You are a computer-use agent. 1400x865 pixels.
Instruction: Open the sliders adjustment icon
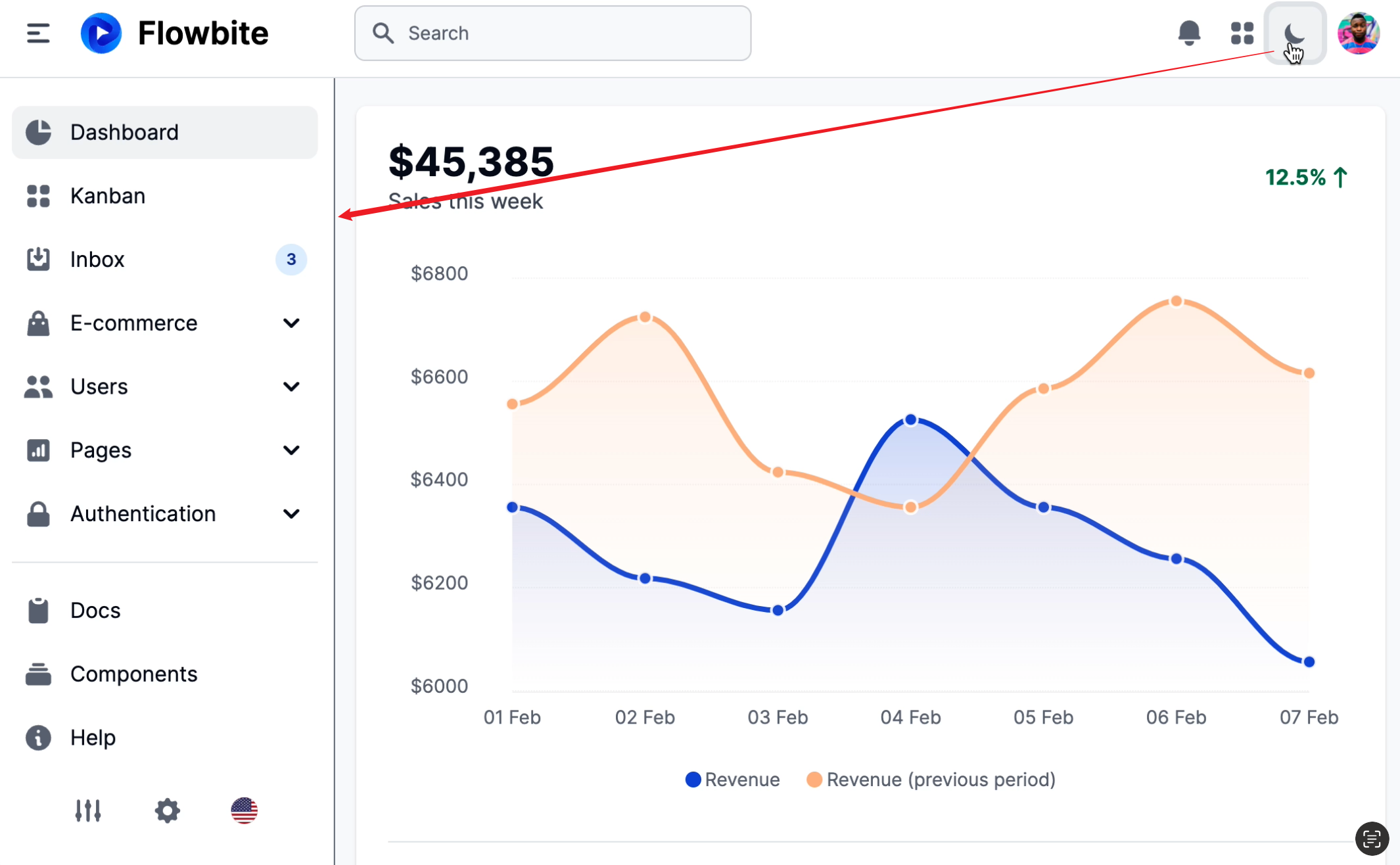[x=87, y=810]
